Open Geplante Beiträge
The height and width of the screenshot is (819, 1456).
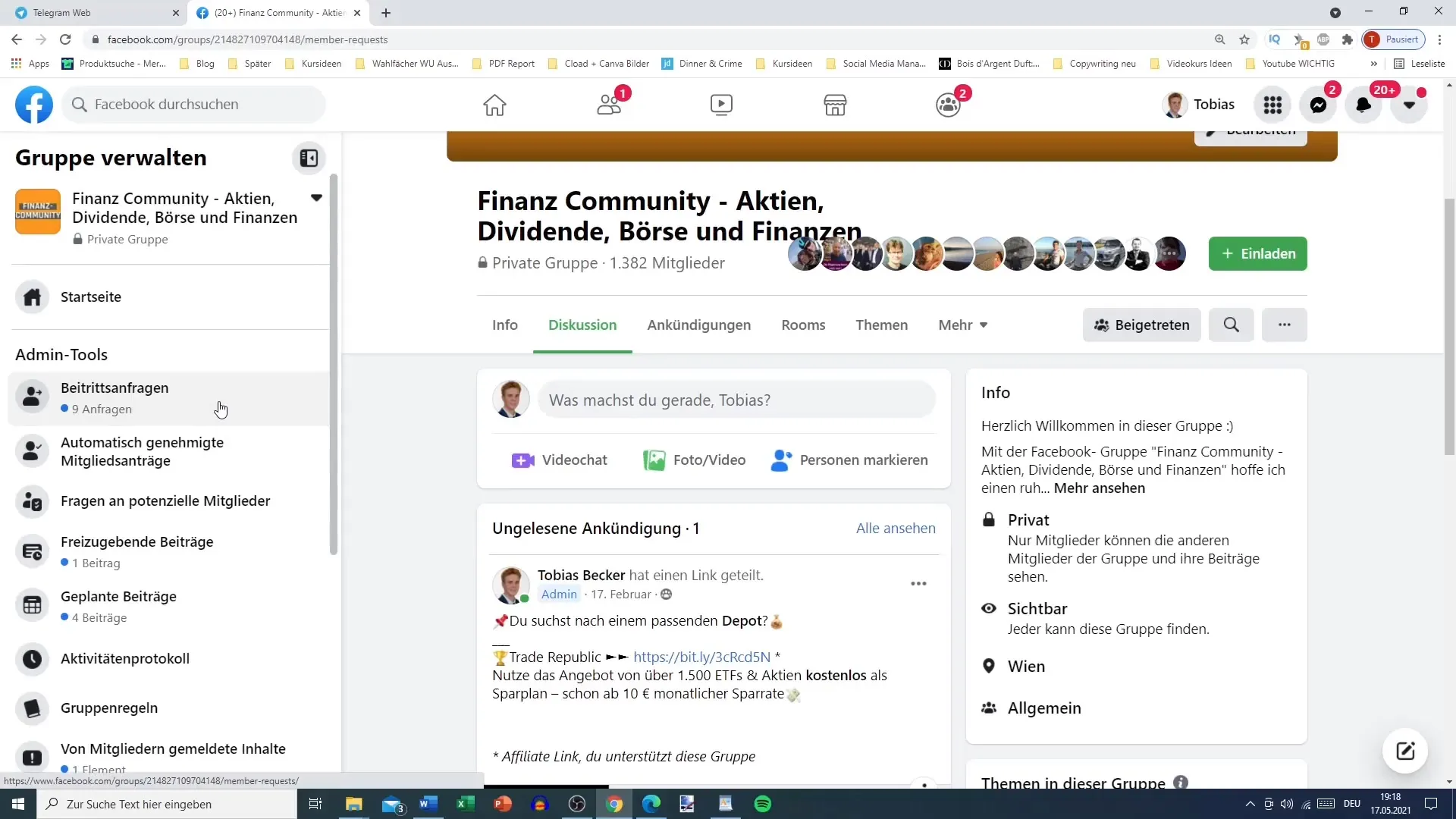[x=168, y=607]
